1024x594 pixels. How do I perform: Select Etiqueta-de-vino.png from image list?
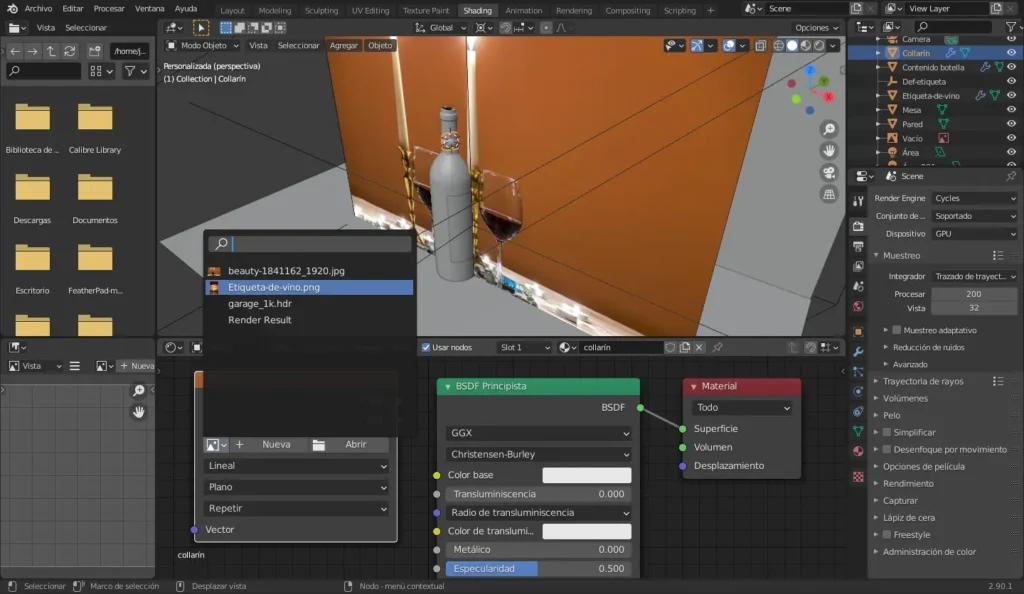pos(309,287)
